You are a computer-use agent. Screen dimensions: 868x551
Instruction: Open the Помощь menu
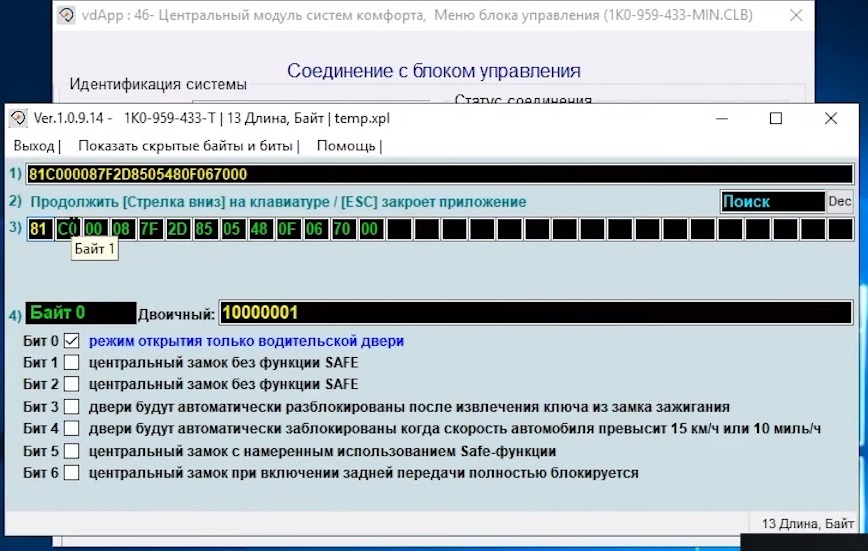[x=346, y=146]
